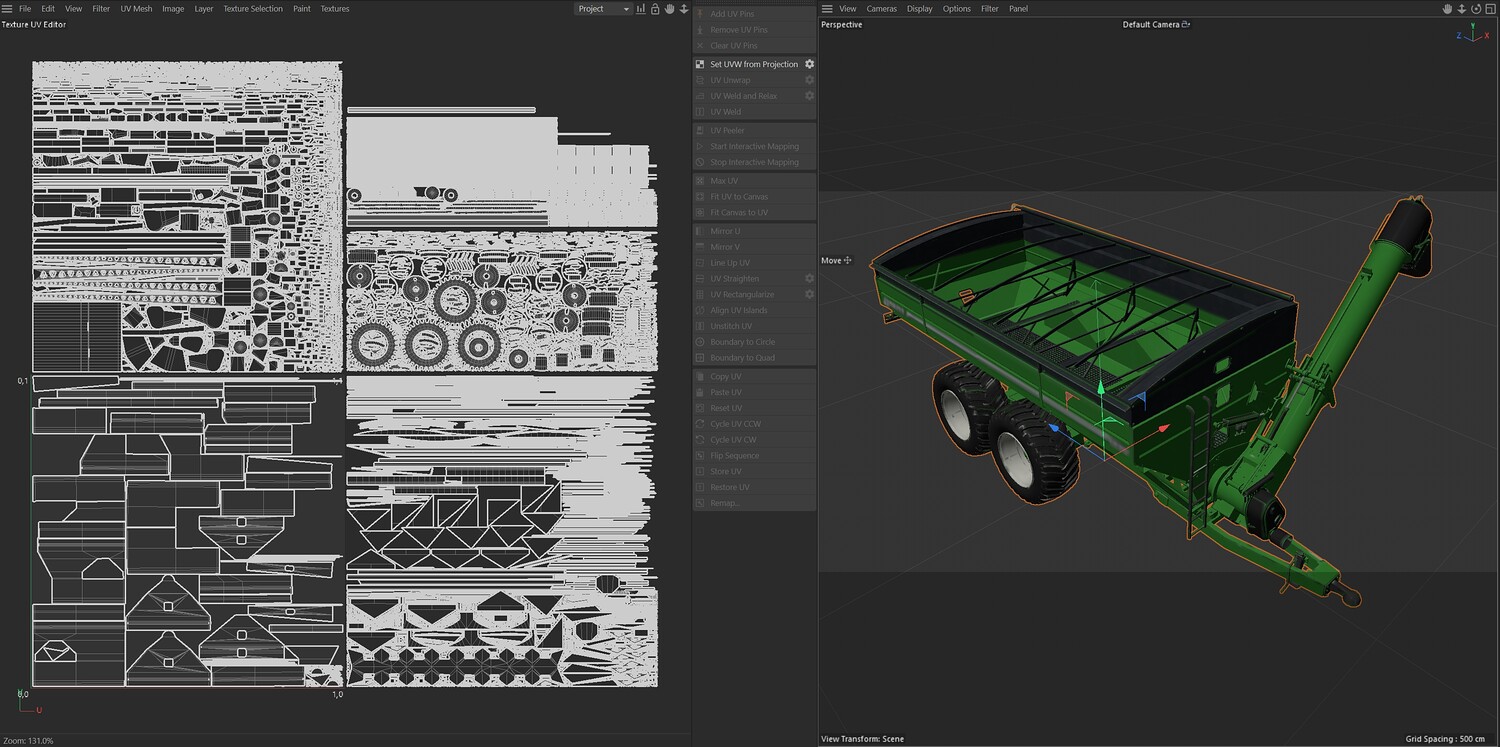The width and height of the screenshot is (1500, 747).
Task: Launch the UV Peeler
Action: (x=755, y=131)
